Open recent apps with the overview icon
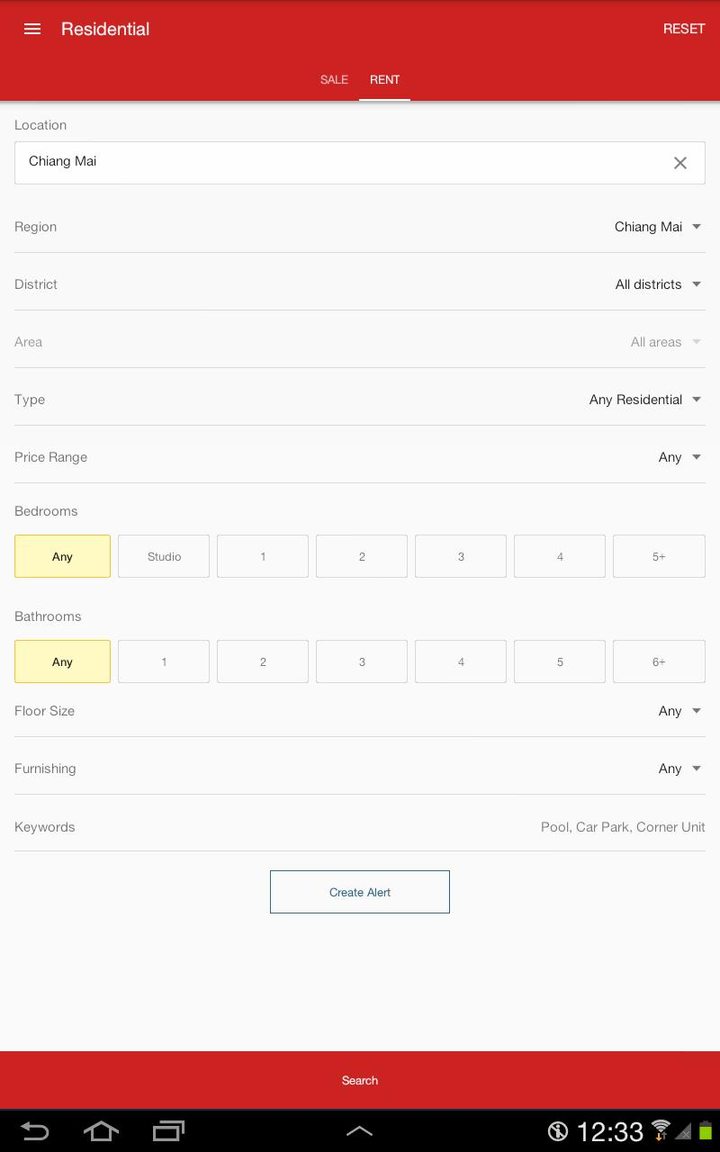The height and width of the screenshot is (1152, 720). (167, 1130)
